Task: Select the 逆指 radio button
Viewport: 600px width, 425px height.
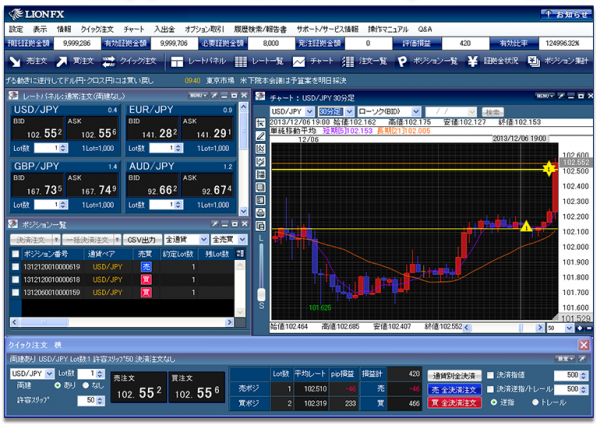Action: pos(494,402)
